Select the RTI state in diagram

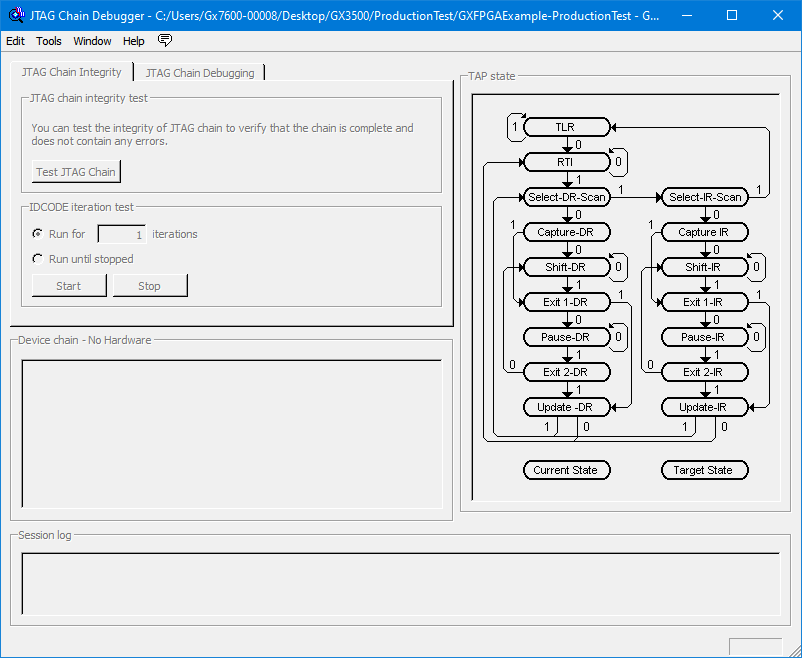[566, 162]
